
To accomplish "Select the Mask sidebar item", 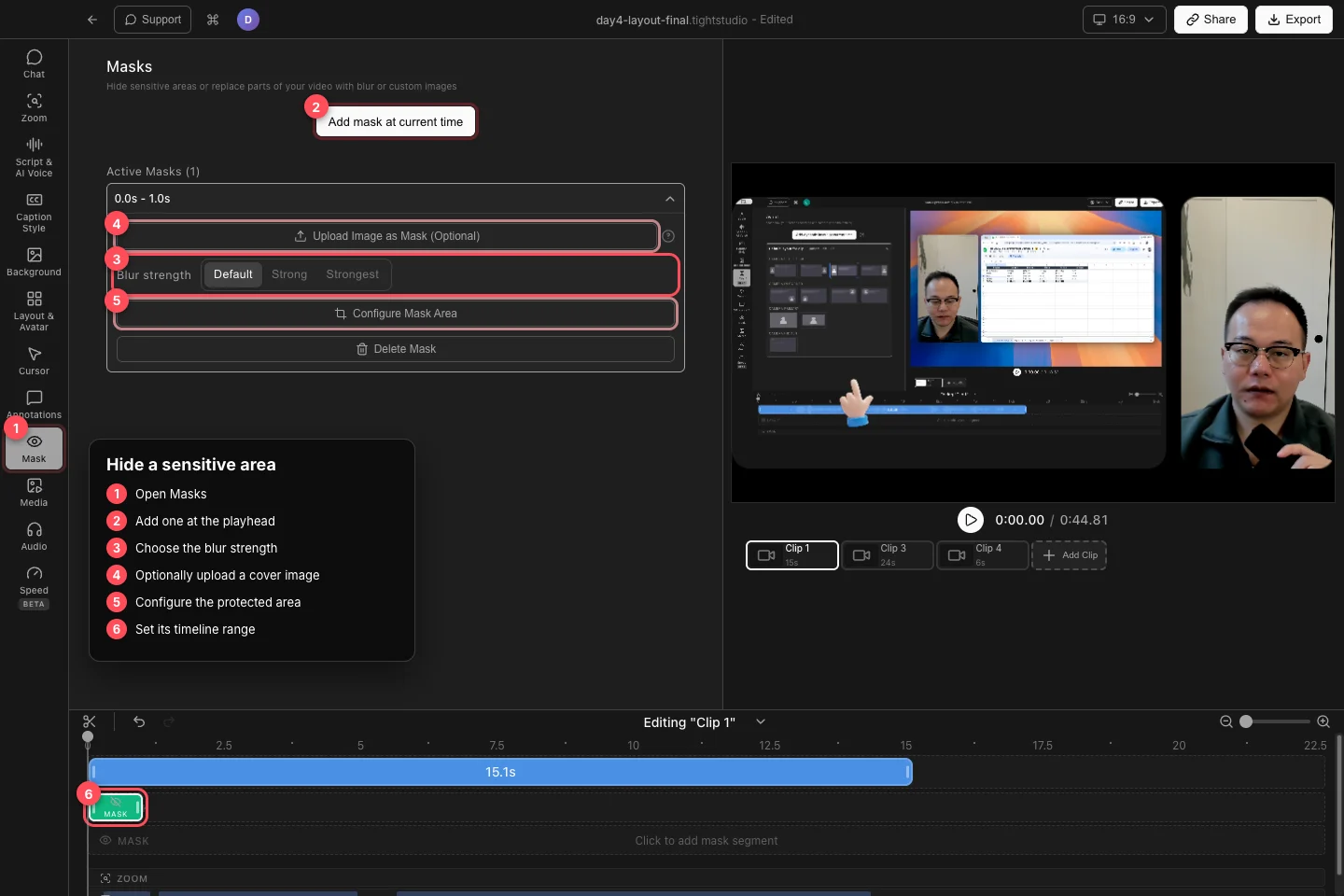I will 34,448.
